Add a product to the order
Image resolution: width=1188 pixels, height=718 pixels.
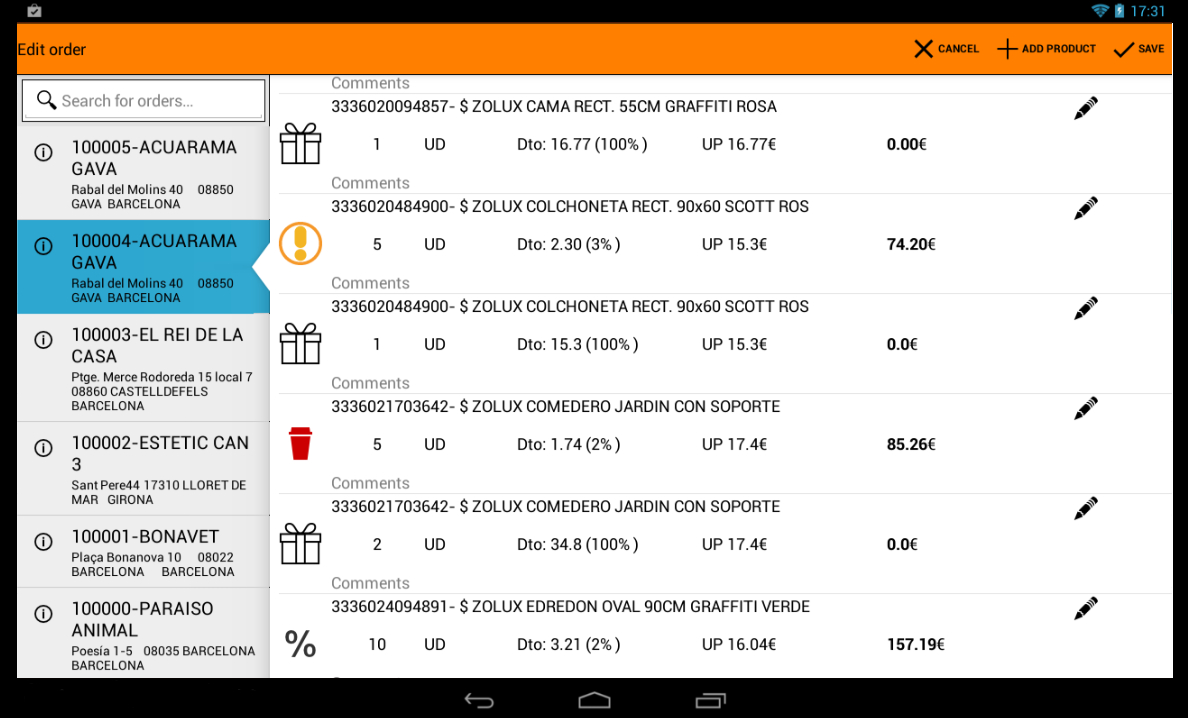[x=1046, y=49]
